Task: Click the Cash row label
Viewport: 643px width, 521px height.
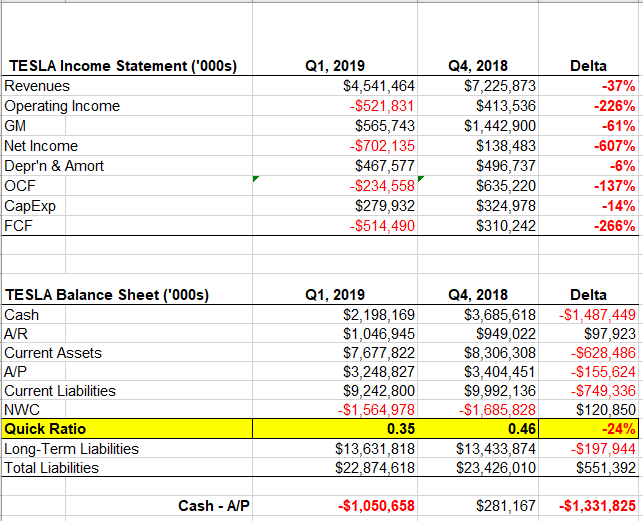Action: click(21, 315)
